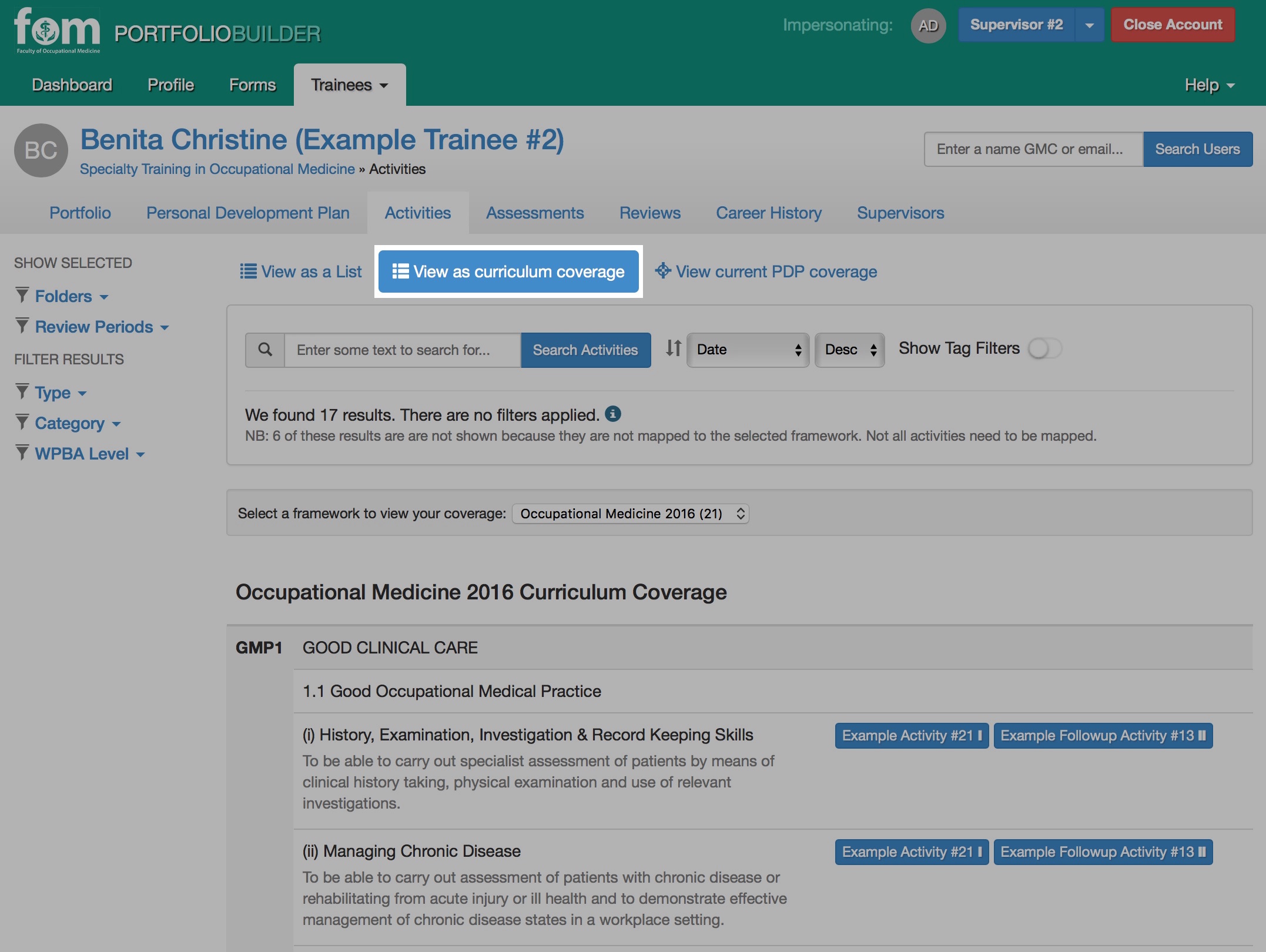
Task: Open the Career History tab
Action: [769, 213]
